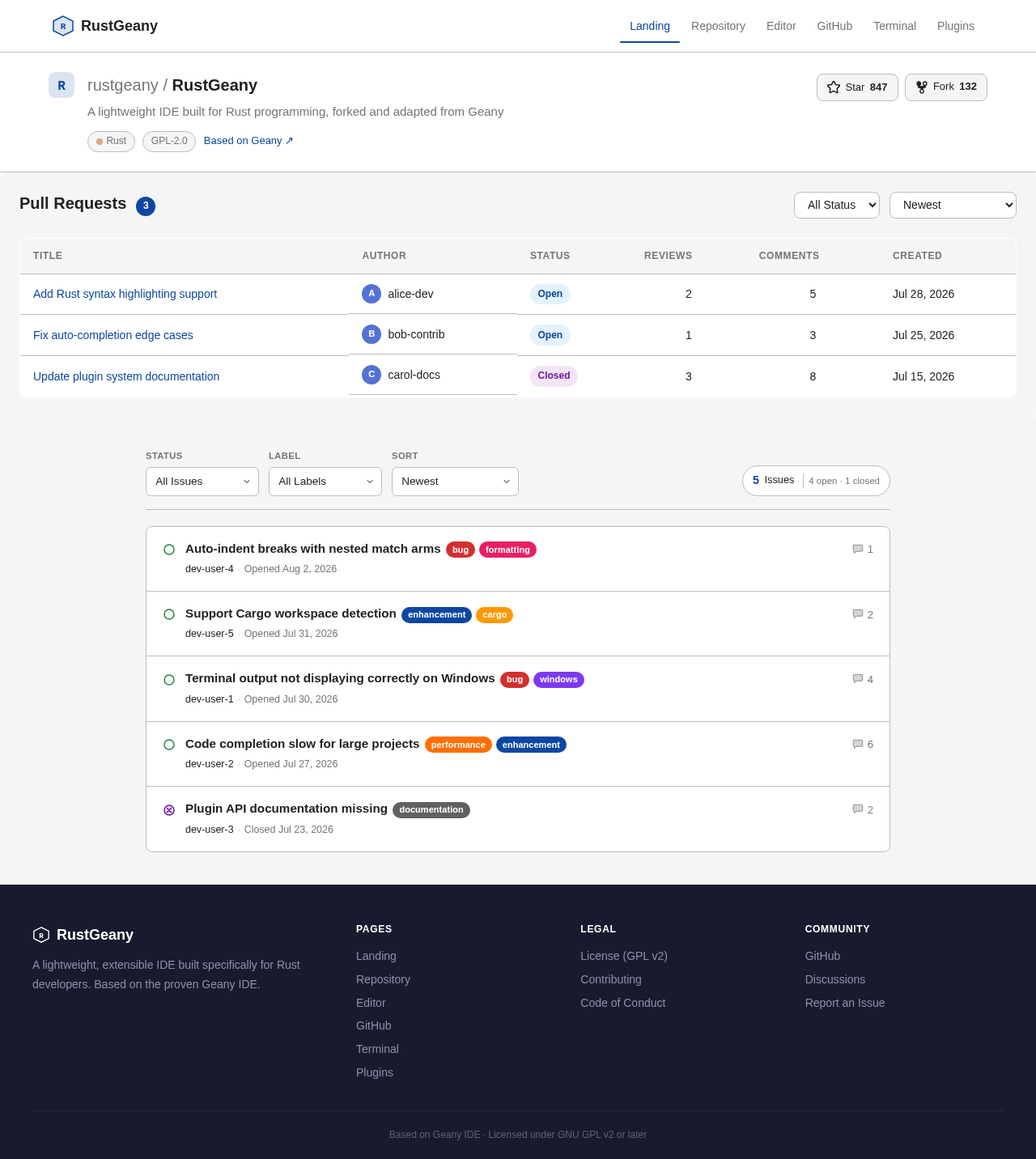The width and height of the screenshot is (1036, 1159).
Task: Click the GPL-2.0 license badge
Action: (x=169, y=142)
